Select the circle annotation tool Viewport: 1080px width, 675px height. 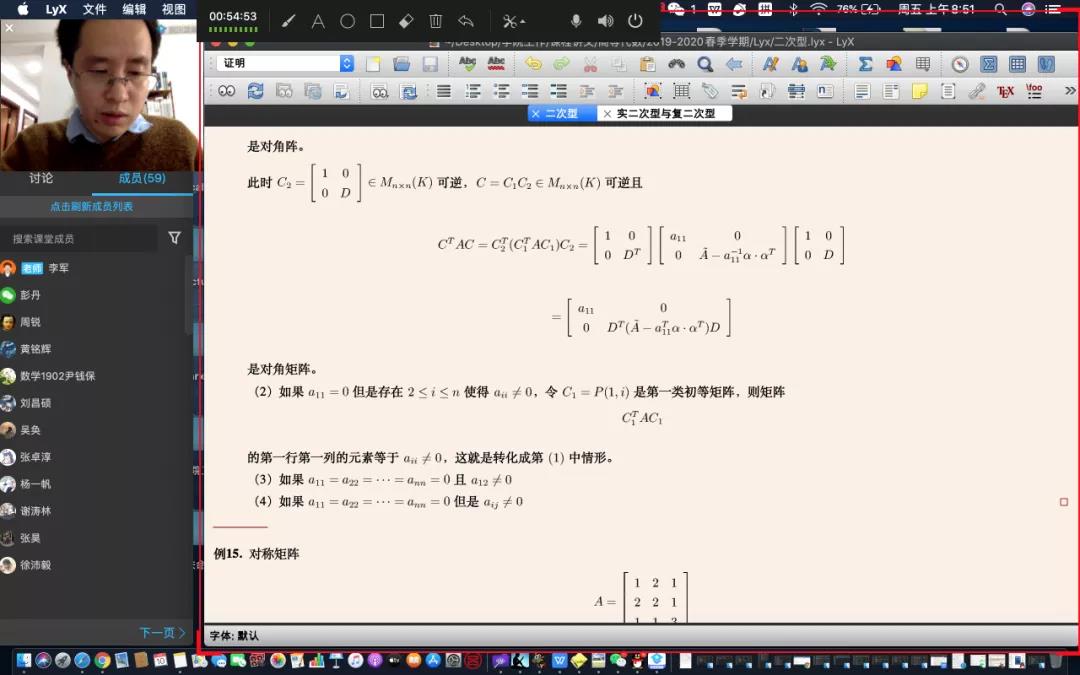point(347,21)
